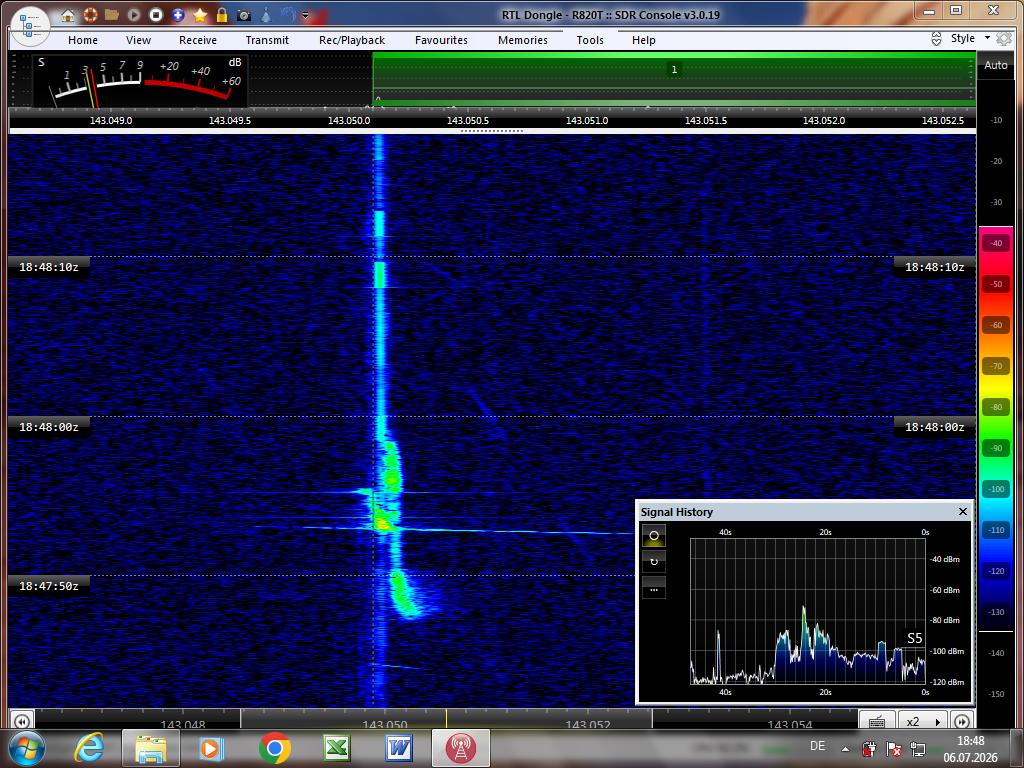This screenshot has height=768, width=1024.
Task: Open Excel from the taskbar
Action: pyautogui.click(x=336, y=748)
